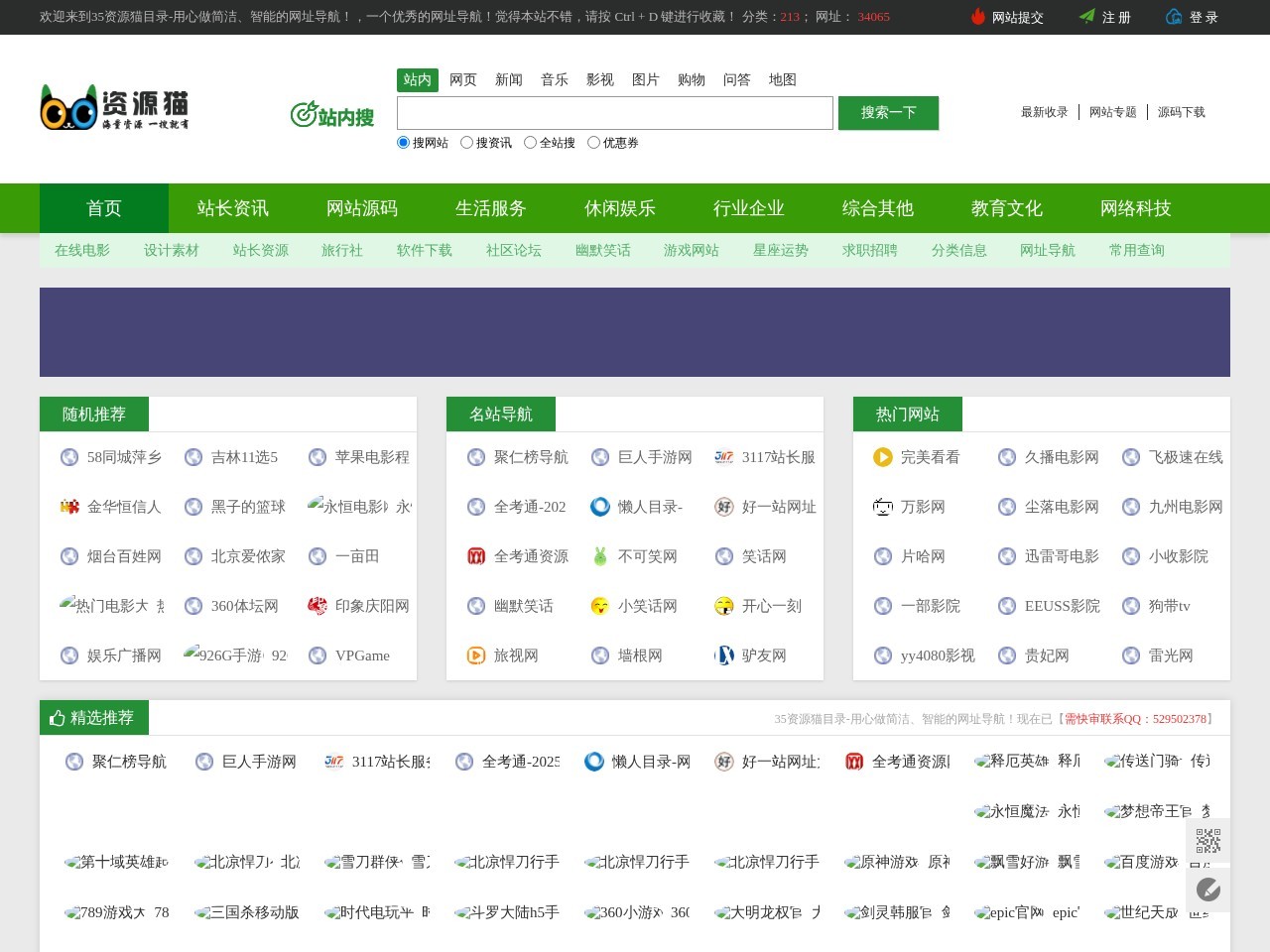Click the 资源猫 owl logo

pos(114,107)
